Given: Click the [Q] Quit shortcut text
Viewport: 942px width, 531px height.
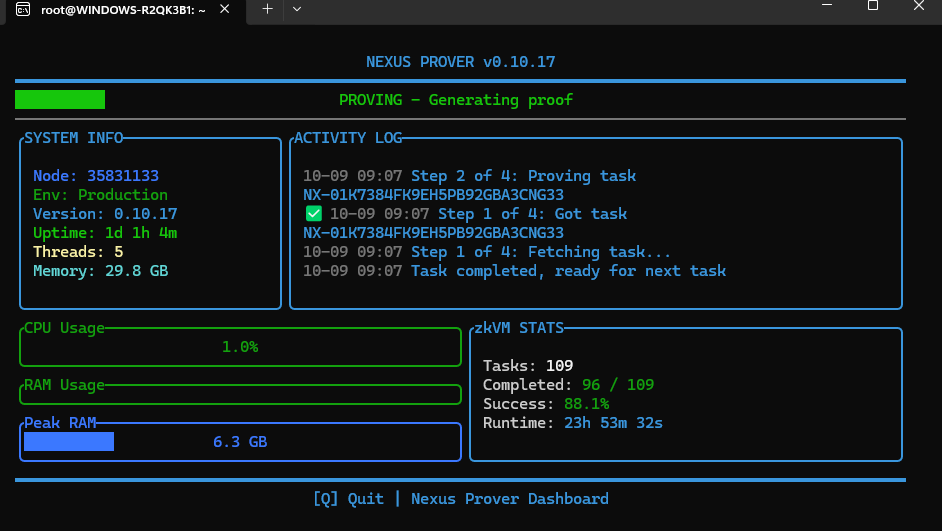Looking at the screenshot, I should point(348,499).
